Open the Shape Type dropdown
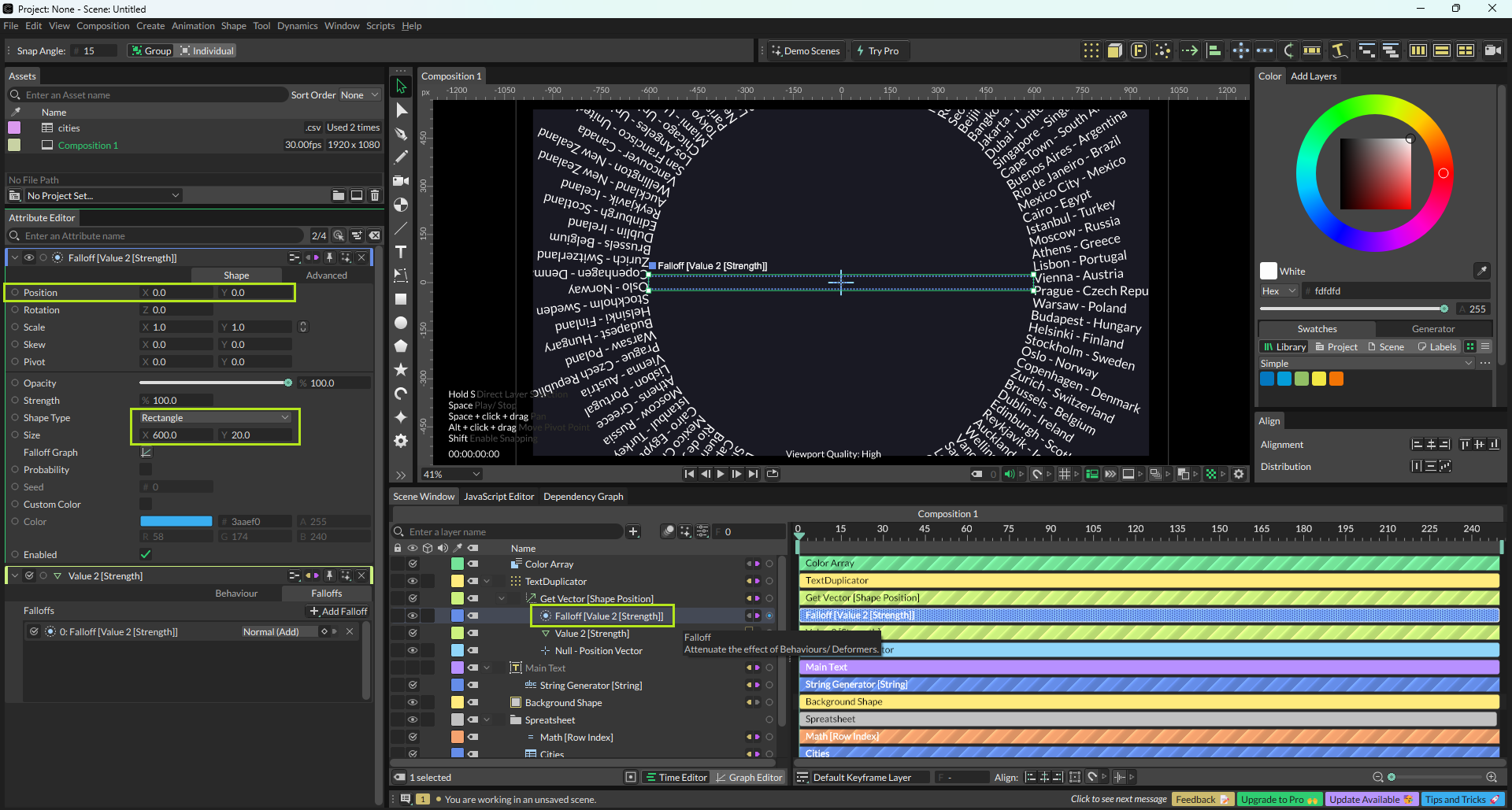 (x=215, y=418)
